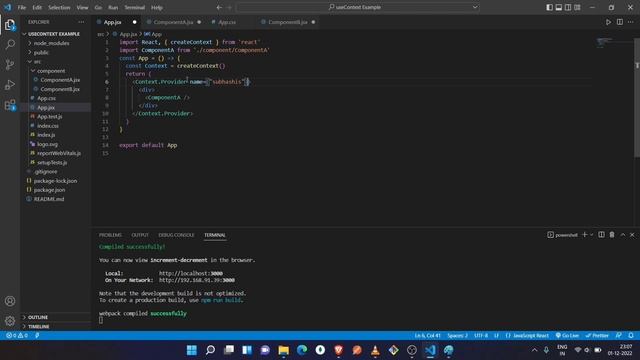Image resolution: width=640 pixels, height=360 pixels.
Task: Click the Run Code play icon
Action: pos(608,22)
